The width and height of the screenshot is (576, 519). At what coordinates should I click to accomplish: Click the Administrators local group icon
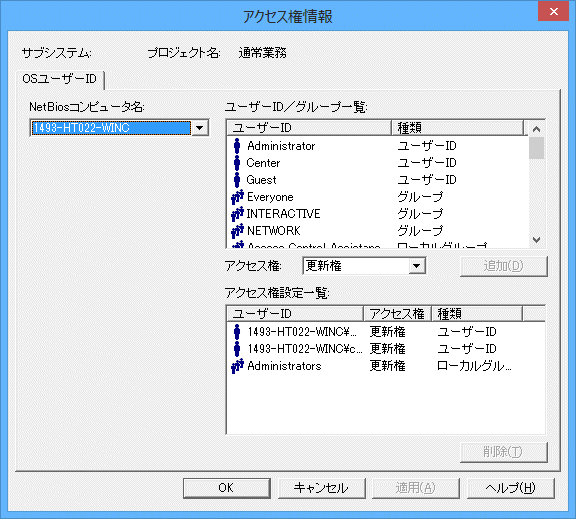237,366
